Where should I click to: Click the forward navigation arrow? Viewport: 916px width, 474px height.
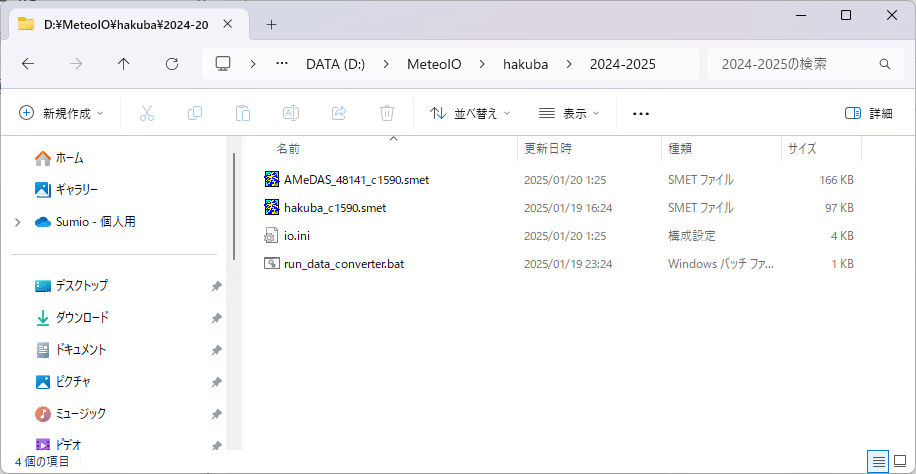[x=75, y=64]
